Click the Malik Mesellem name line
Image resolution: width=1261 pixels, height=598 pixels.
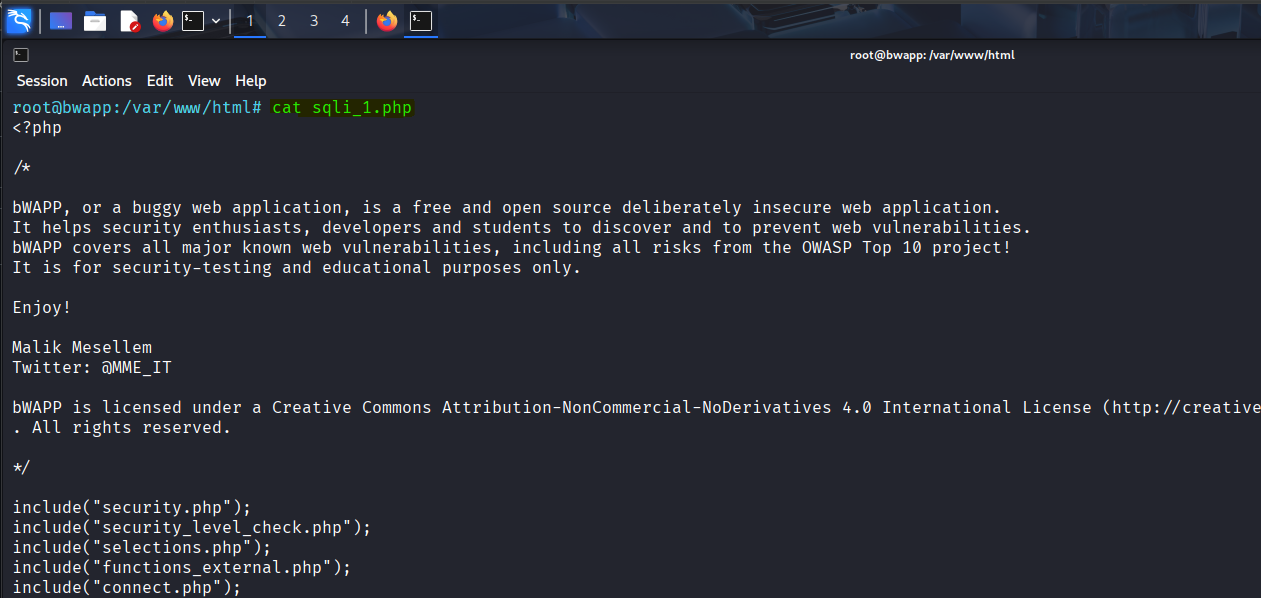(x=82, y=347)
